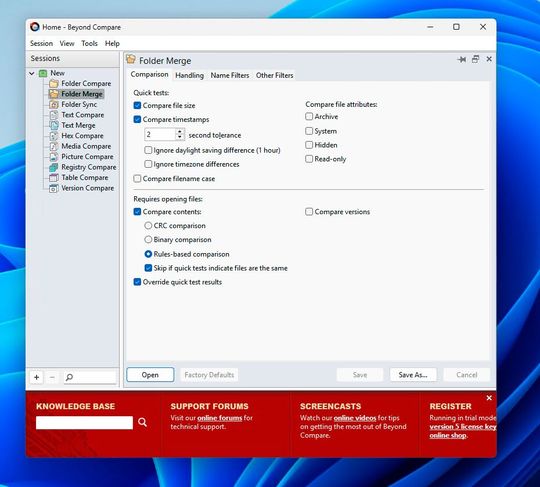Collapse the New sessions tree node
540x487 pixels.
click(32, 73)
